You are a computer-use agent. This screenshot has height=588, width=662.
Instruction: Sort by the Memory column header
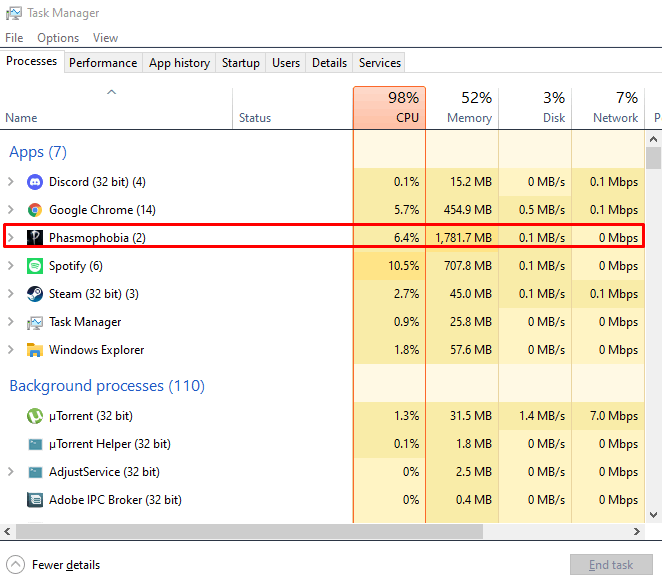(x=462, y=108)
